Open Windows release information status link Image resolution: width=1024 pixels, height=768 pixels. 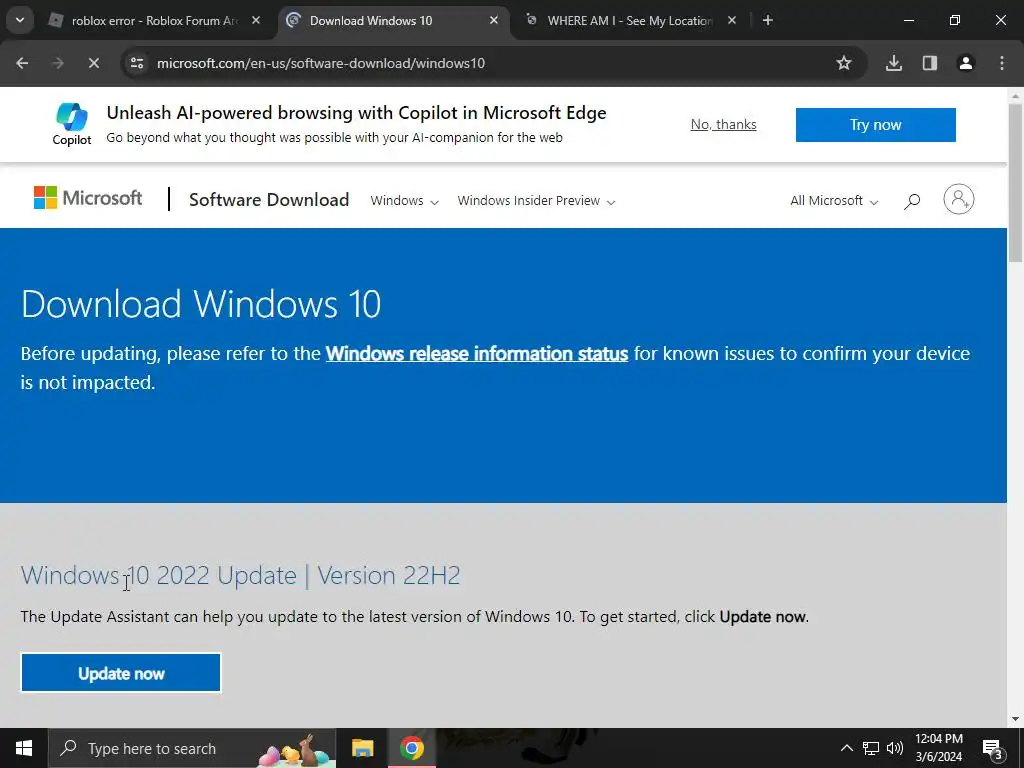tap(477, 353)
